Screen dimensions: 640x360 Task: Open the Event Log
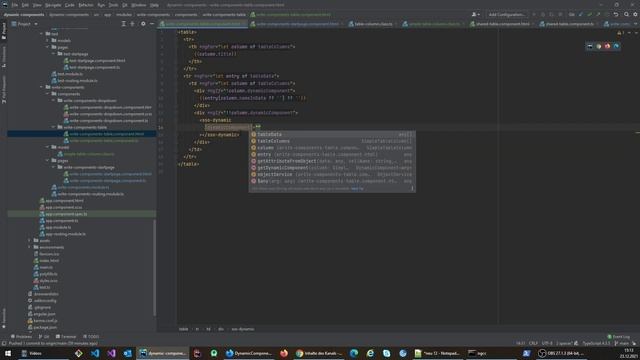tap(619, 337)
